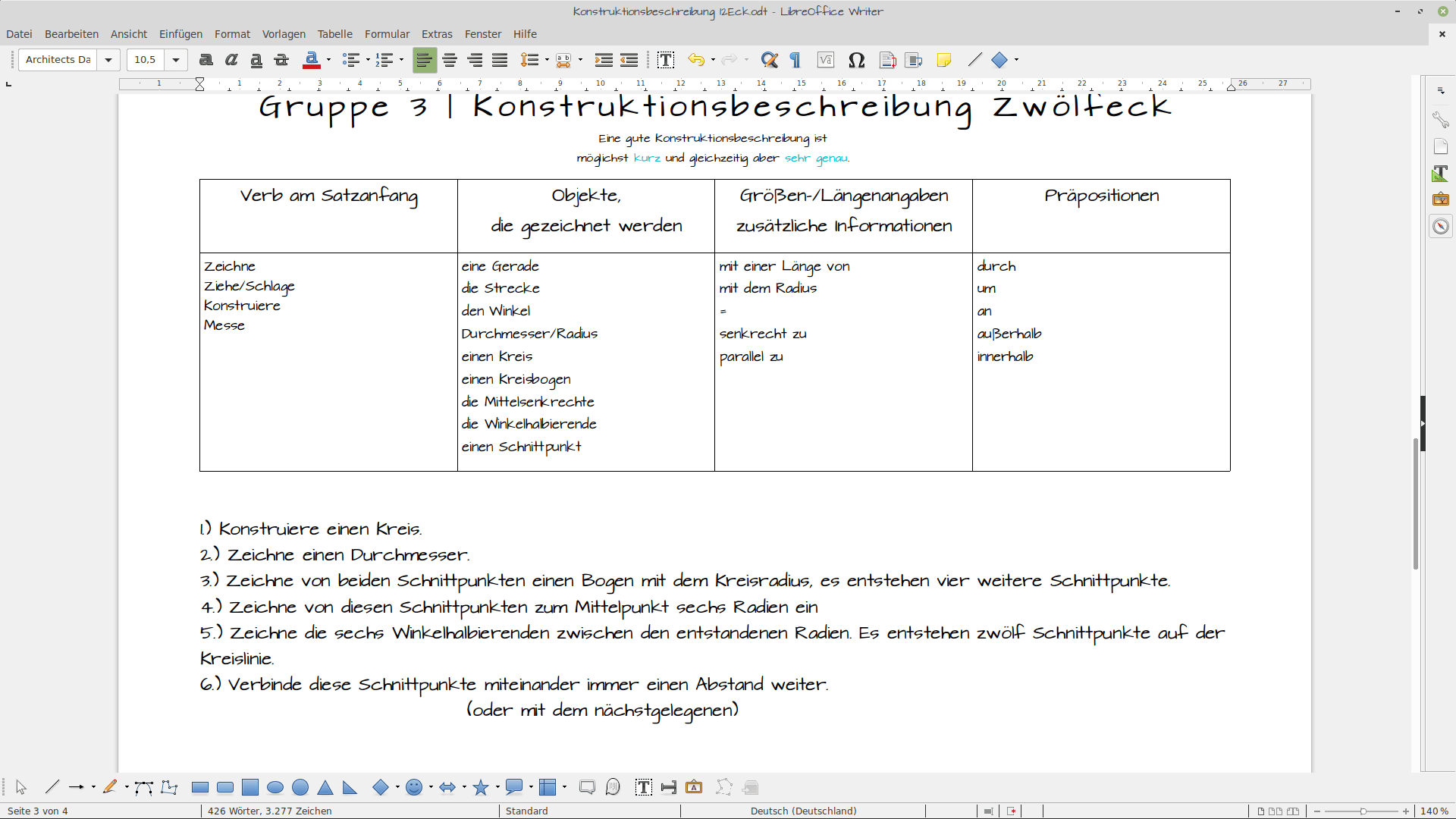The height and width of the screenshot is (819, 1456).
Task: Insert a text box from top toolbar
Action: [x=666, y=60]
